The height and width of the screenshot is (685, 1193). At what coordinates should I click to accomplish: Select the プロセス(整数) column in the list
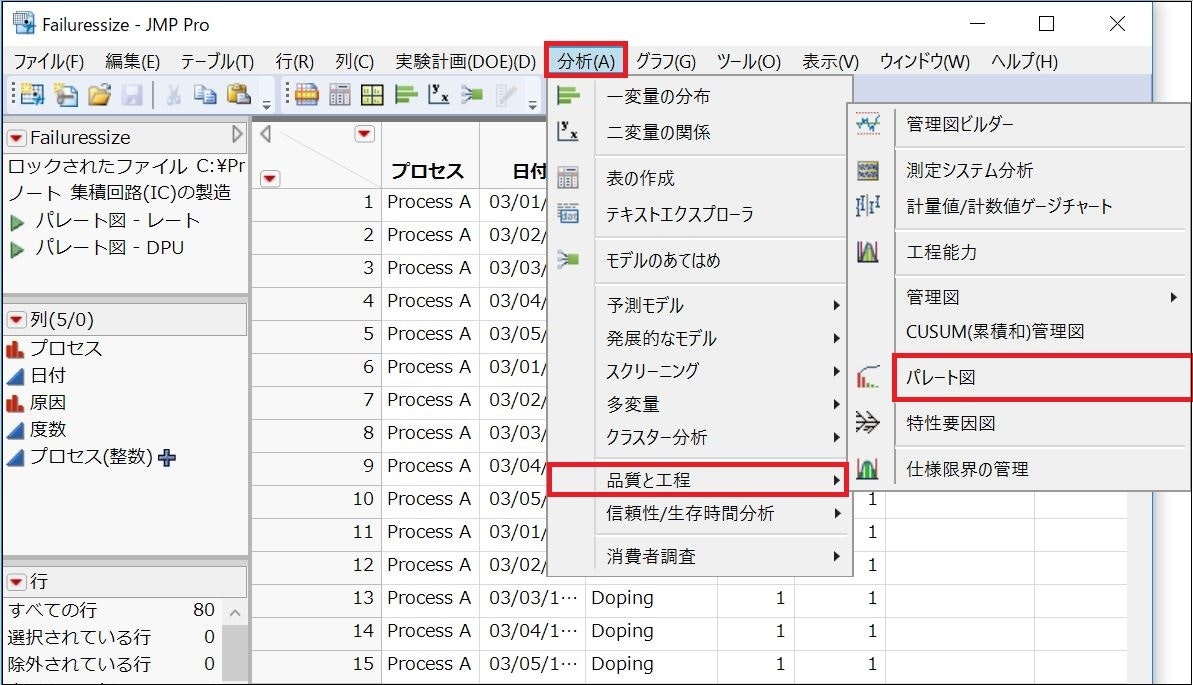click(91, 457)
